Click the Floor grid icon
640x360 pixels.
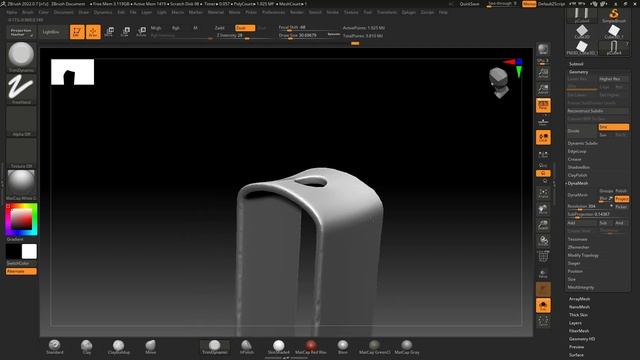[x=543, y=121]
